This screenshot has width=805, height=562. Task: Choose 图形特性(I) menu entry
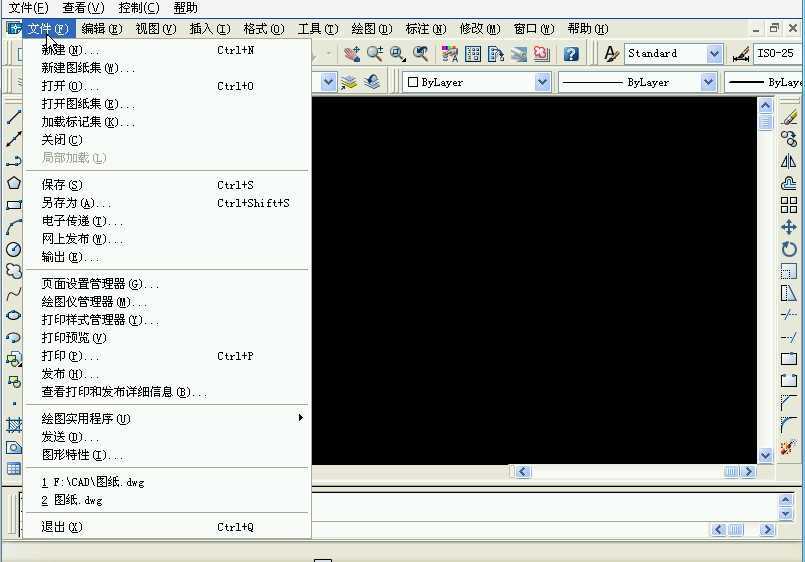point(167,455)
